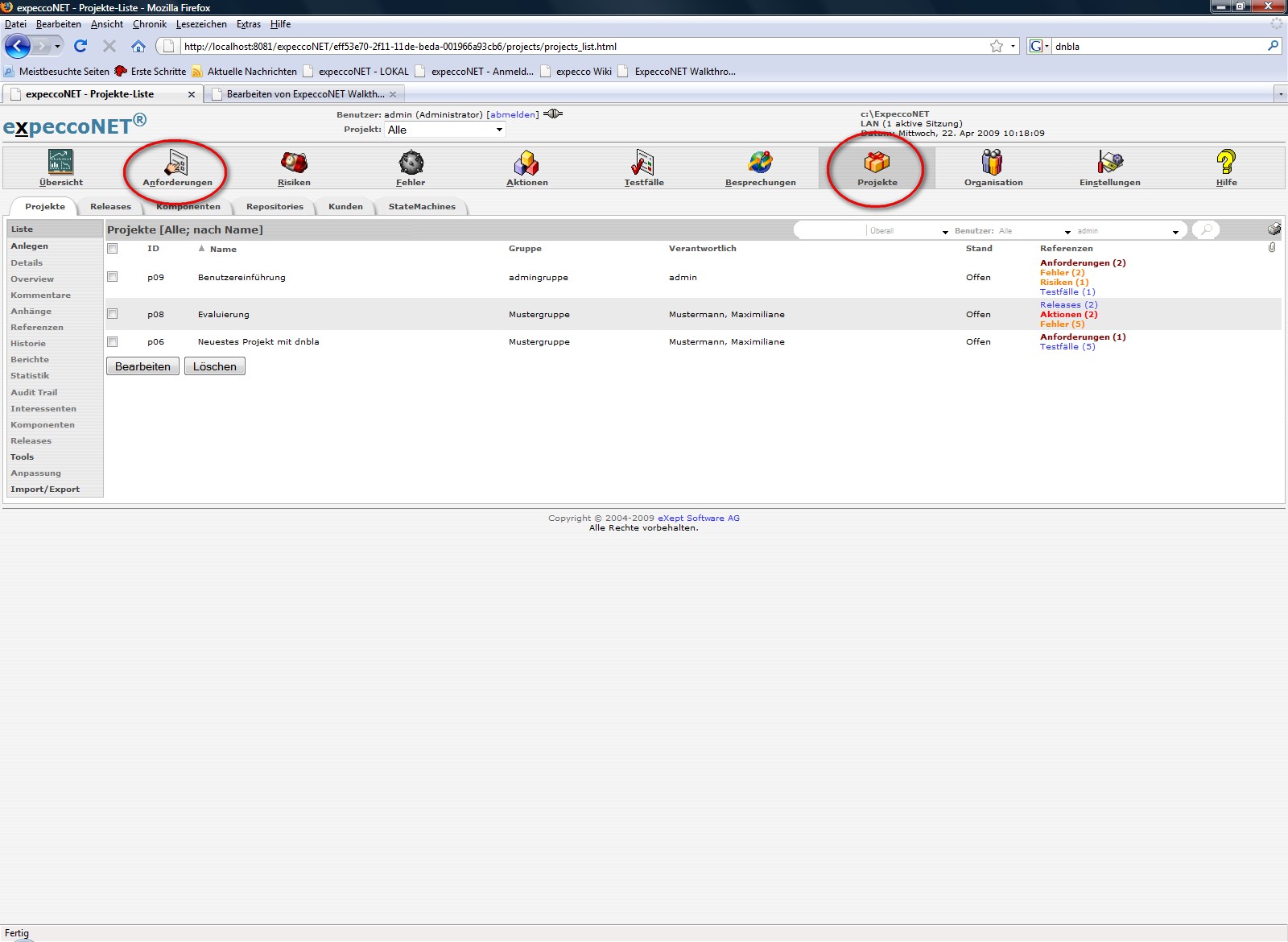Click the printer icon in list header
The image size is (1288, 942).
[x=1274, y=229]
